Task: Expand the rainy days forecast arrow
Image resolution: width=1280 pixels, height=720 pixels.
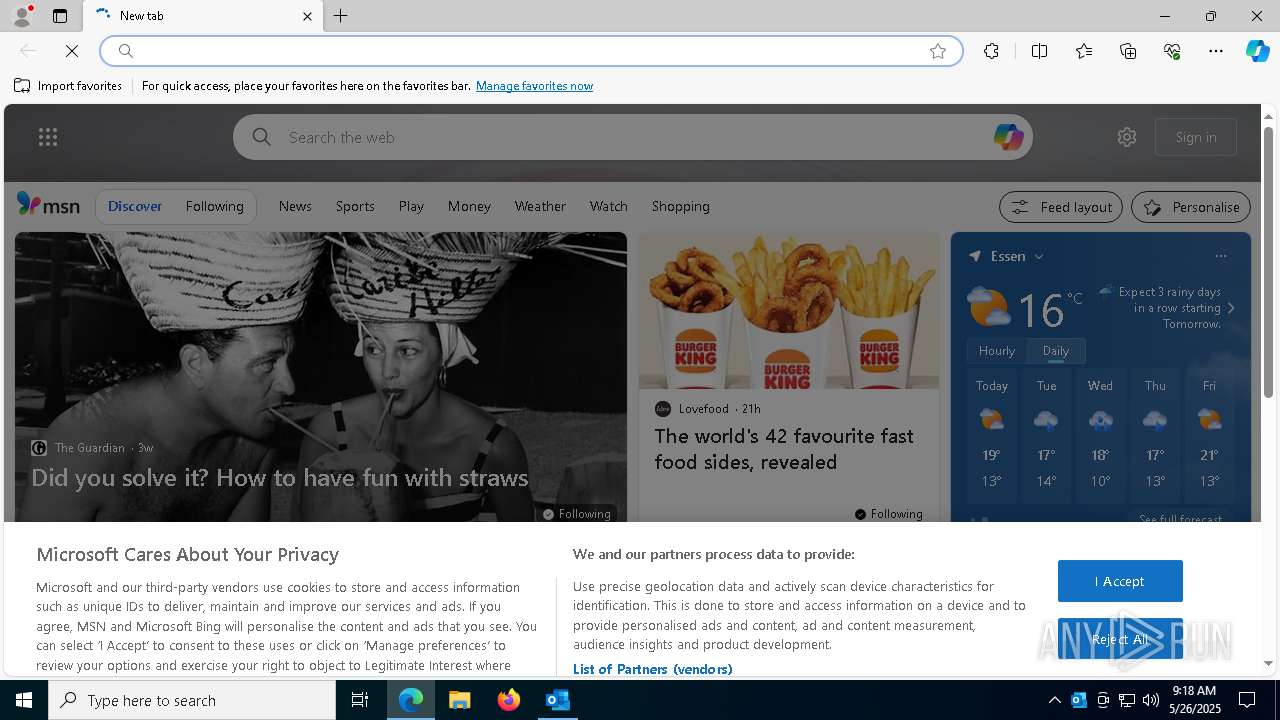Action: (1231, 308)
